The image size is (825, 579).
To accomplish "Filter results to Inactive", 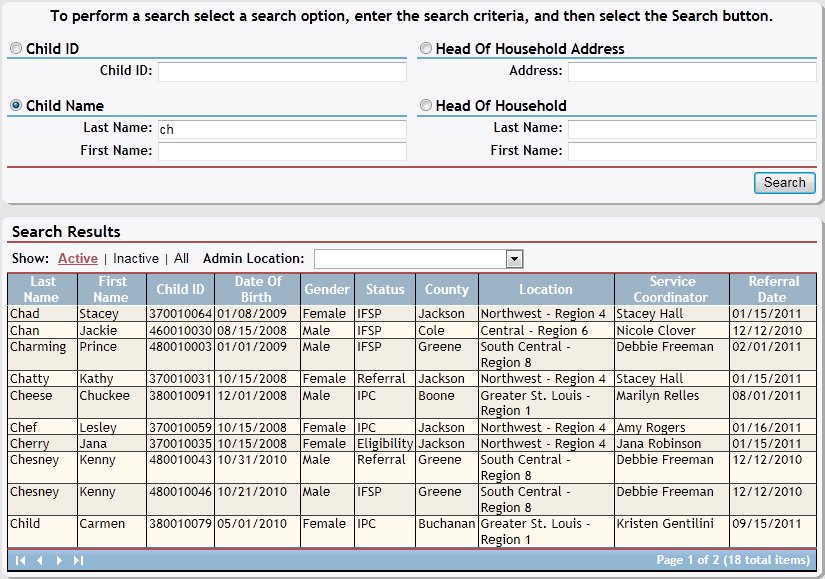I will [x=135, y=258].
